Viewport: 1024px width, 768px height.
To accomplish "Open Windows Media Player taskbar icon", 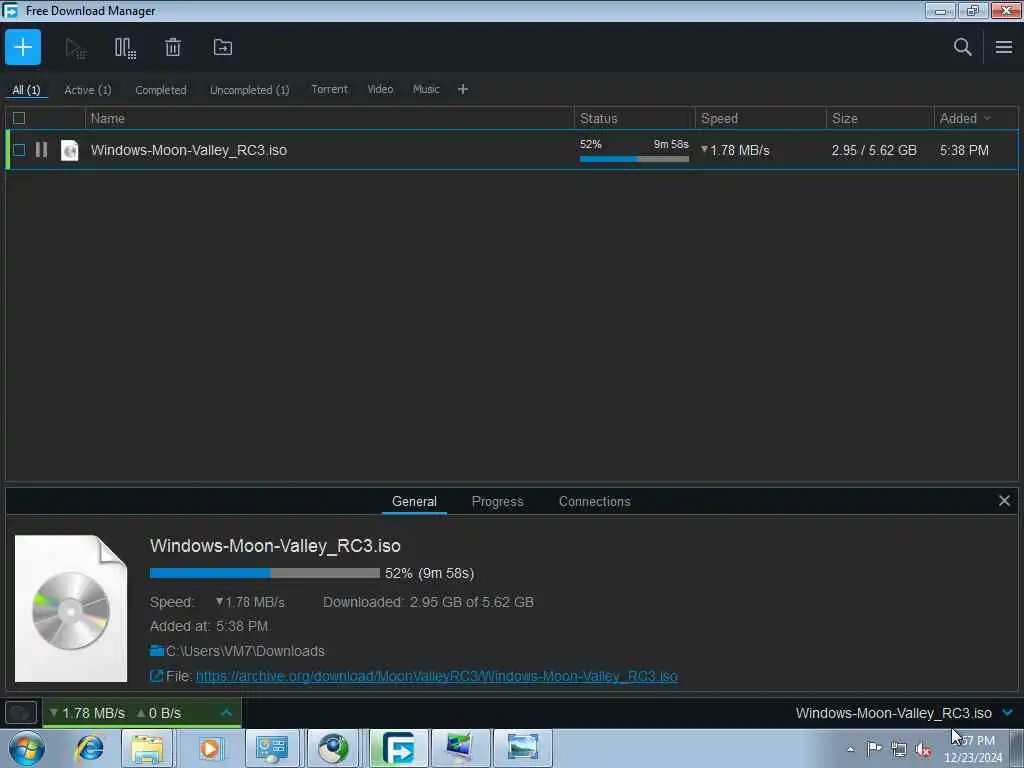I will pos(210,748).
